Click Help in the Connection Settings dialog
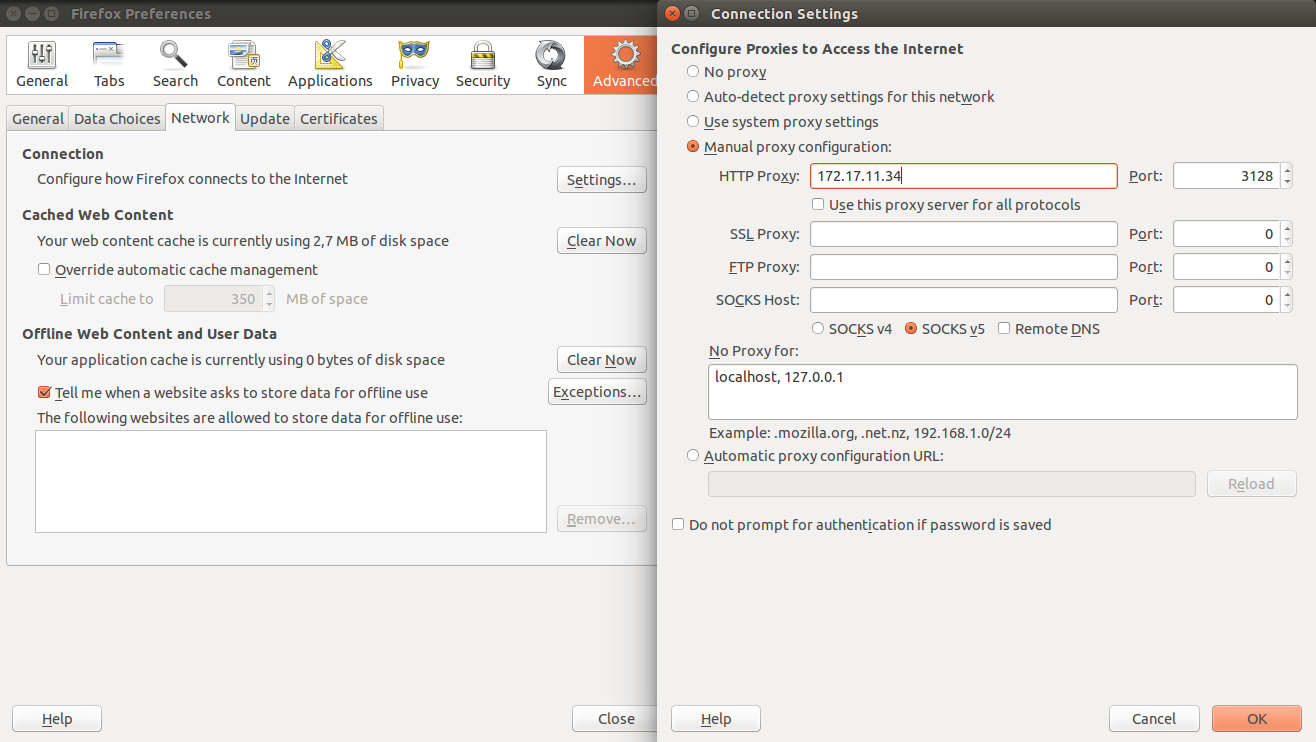Image resolution: width=1316 pixels, height=742 pixels. click(716, 718)
